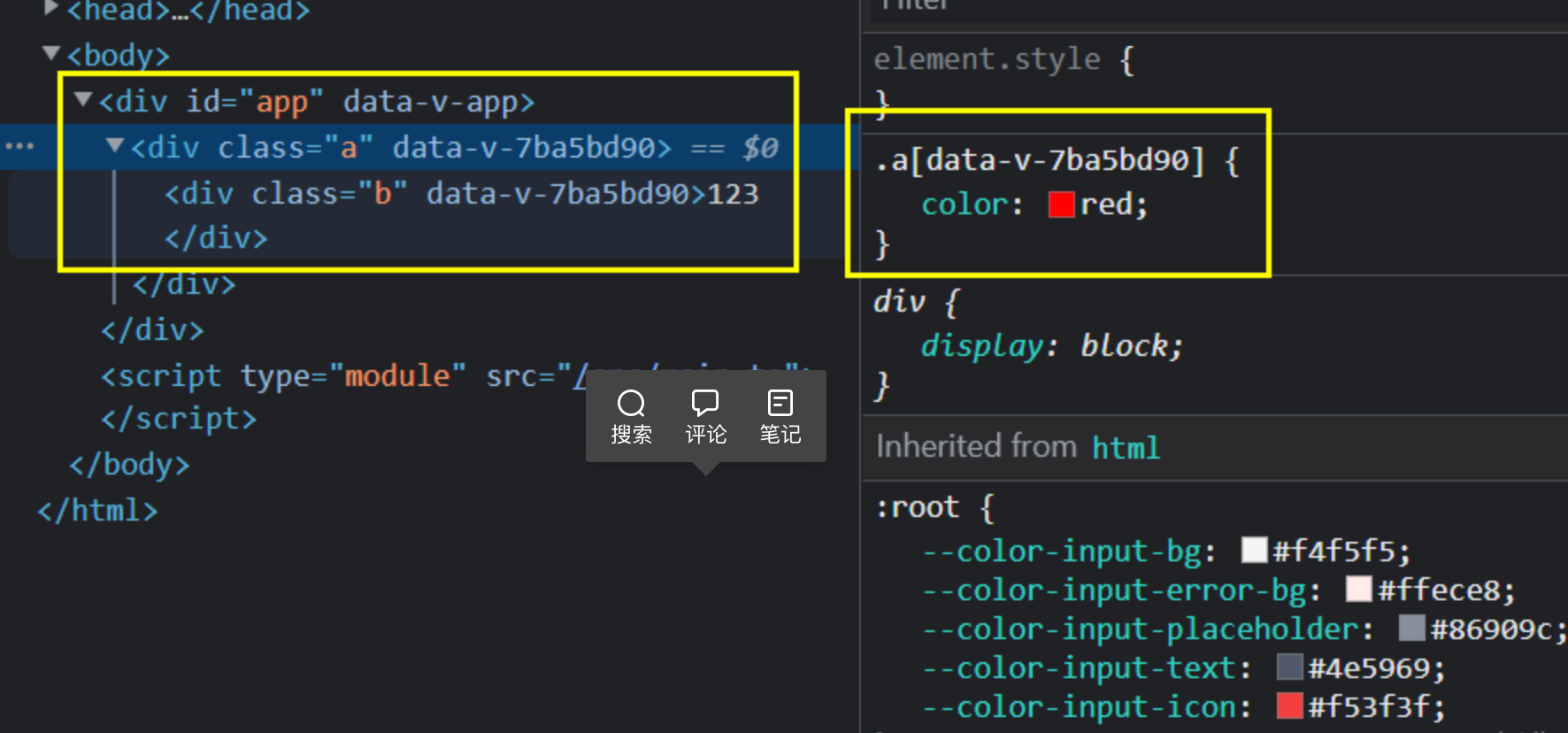Image resolution: width=1568 pixels, height=733 pixels.
Task: Expand the collapsed head element
Action: point(51,8)
